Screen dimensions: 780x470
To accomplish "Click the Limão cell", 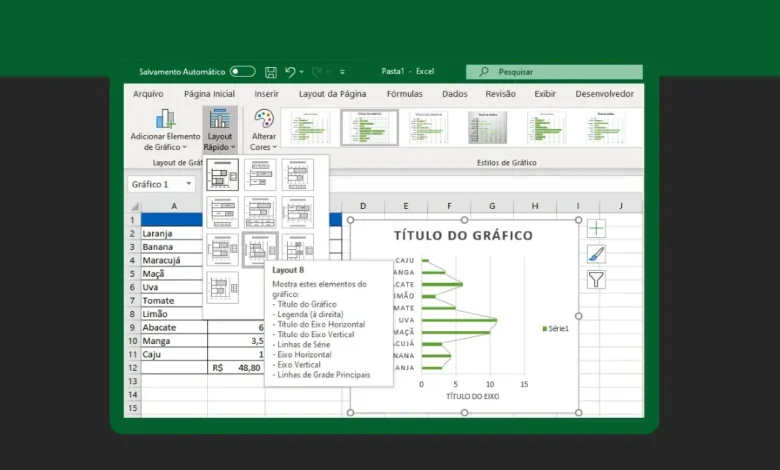I will point(174,314).
